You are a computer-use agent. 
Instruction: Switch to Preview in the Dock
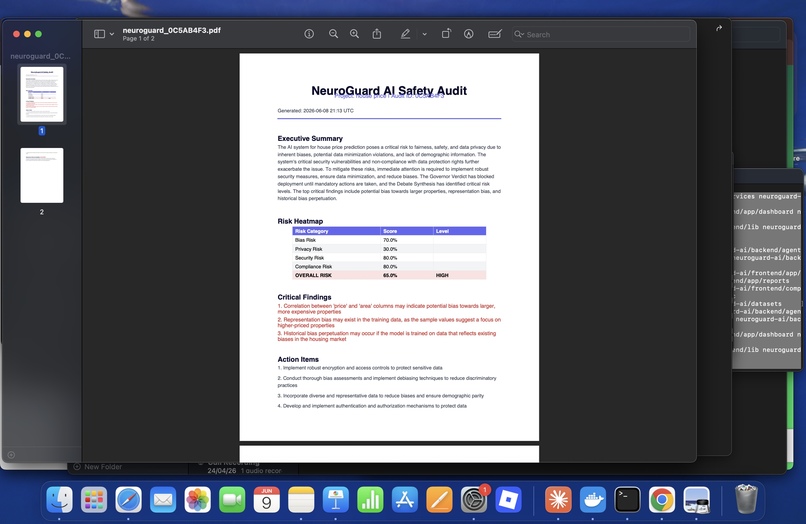pyautogui.click(x=697, y=499)
